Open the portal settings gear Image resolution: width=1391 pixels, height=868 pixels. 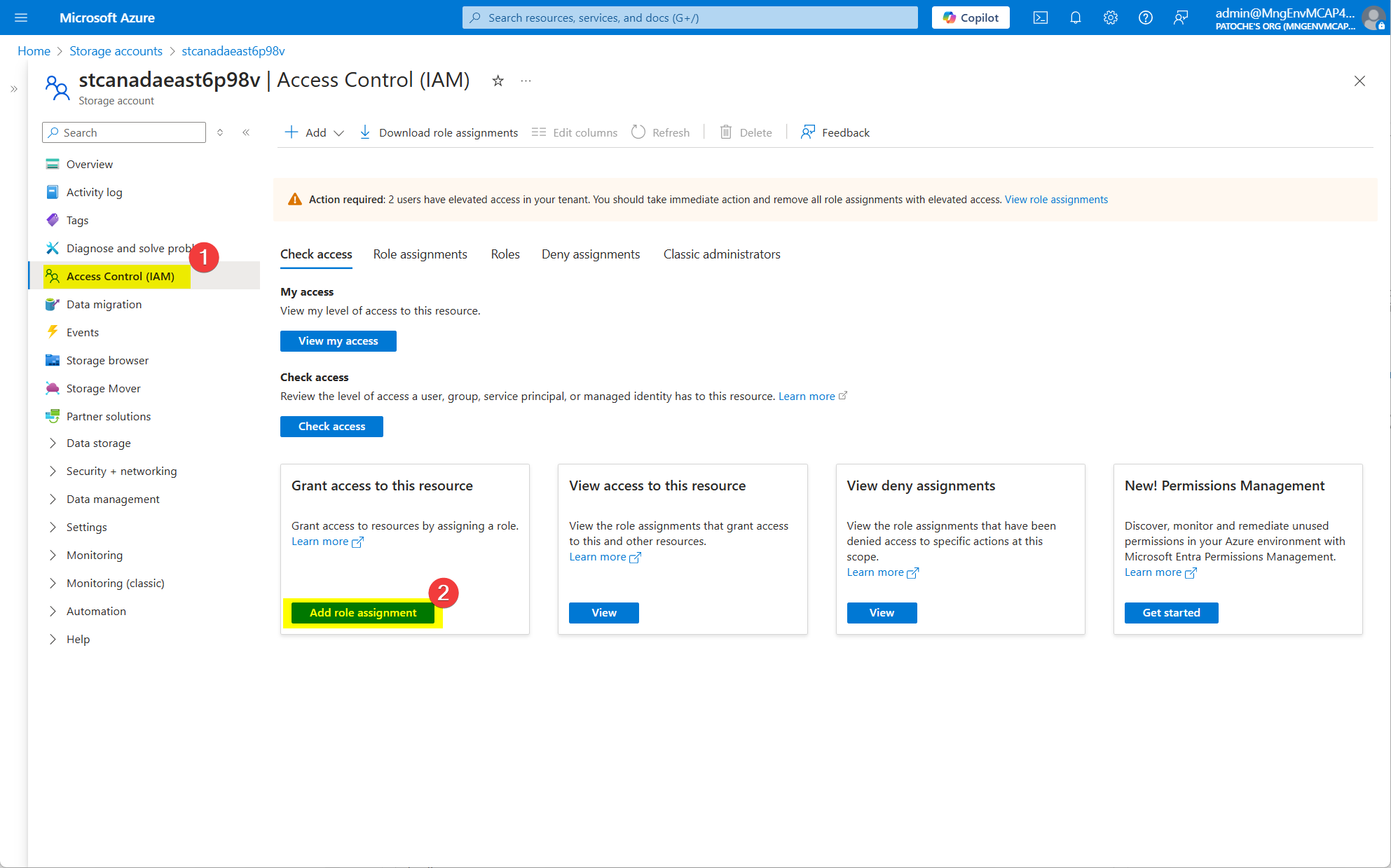(1111, 18)
